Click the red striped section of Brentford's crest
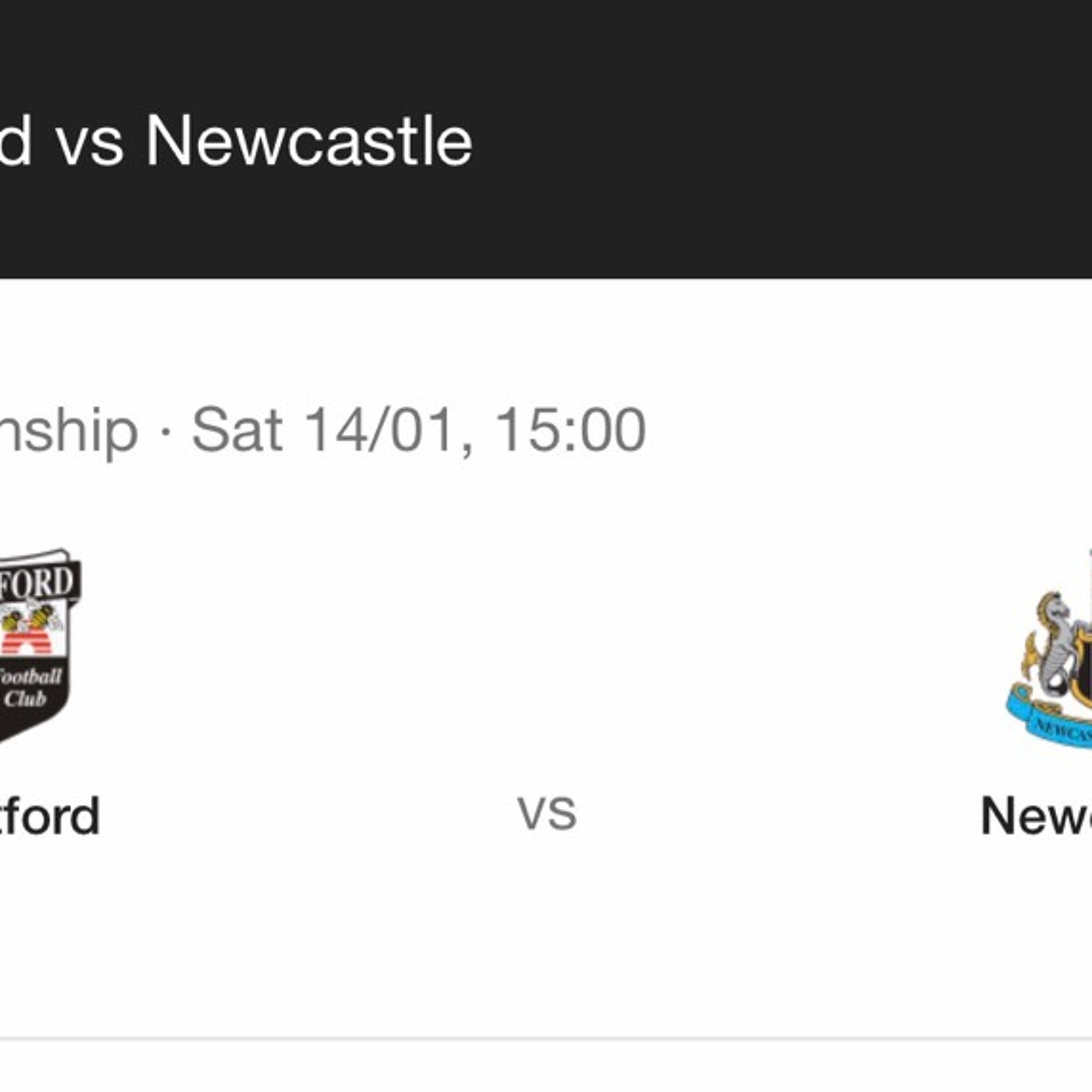The width and height of the screenshot is (1092, 1092). (x=25, y=644)
